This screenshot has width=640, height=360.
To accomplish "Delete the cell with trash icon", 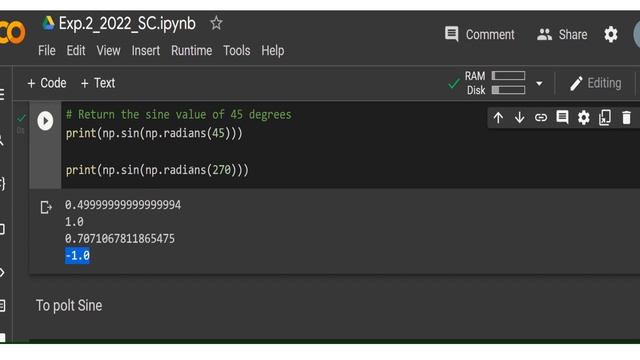I will [x=627, y=118].
